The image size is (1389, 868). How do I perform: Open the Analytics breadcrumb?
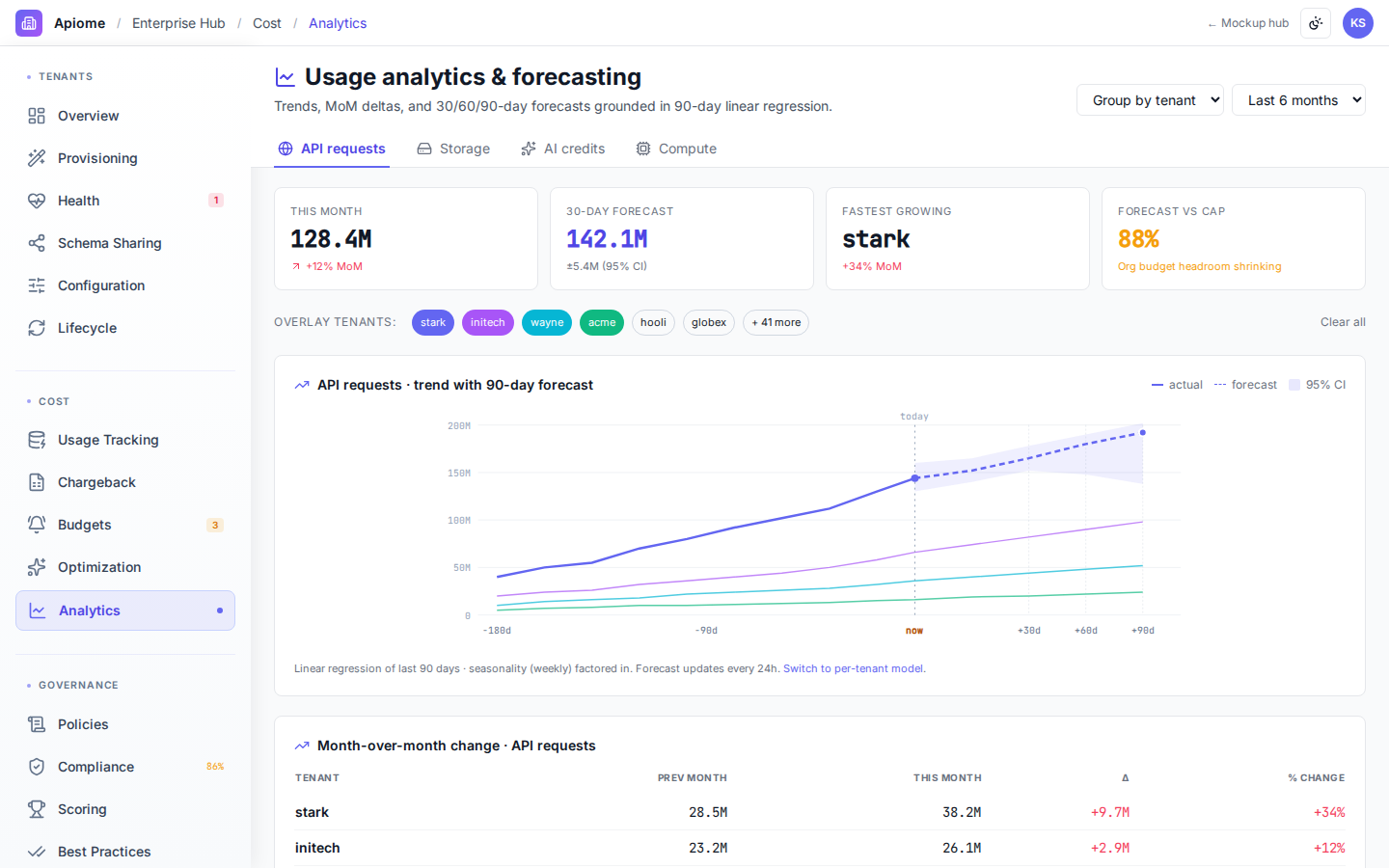[x=338, y=23]
